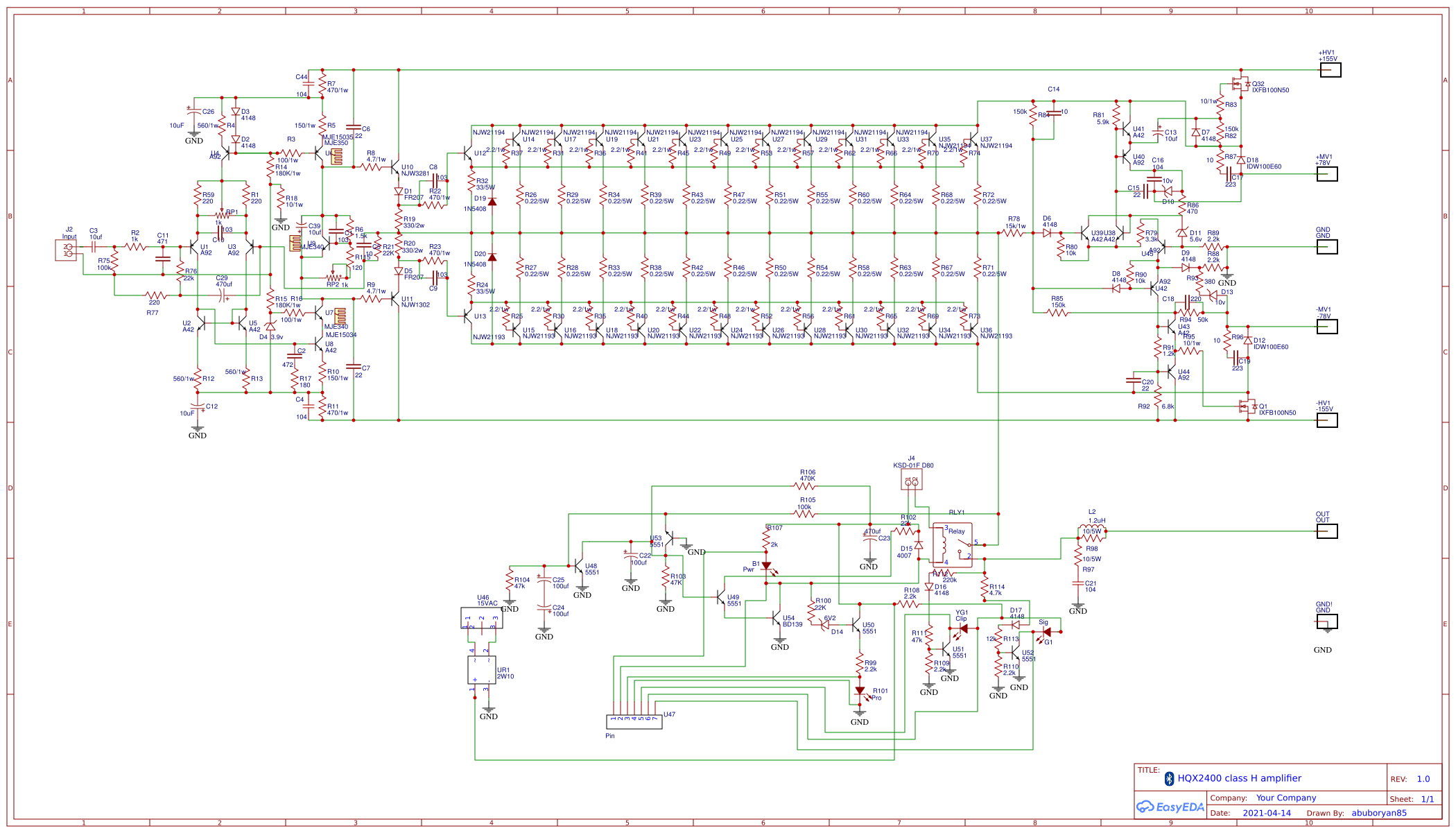Select the +HV1 +155V power port
The width and height of the screenshot is (1456, 833).
(1331, 70)
